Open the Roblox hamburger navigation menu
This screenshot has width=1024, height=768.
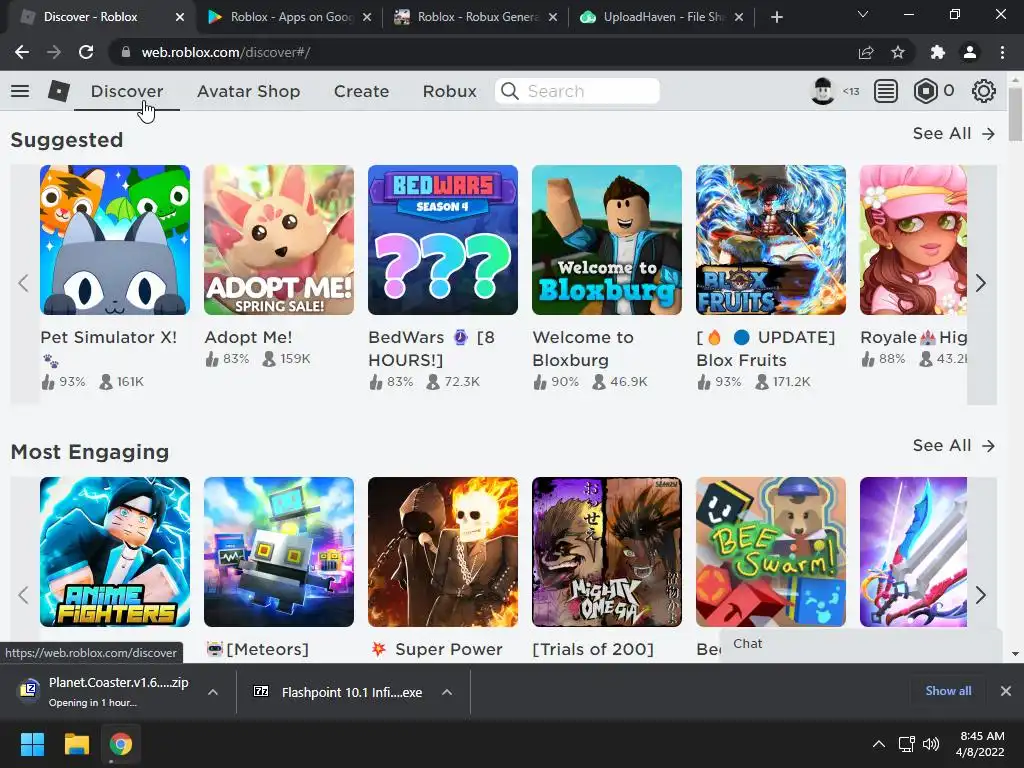click(20, 91)
